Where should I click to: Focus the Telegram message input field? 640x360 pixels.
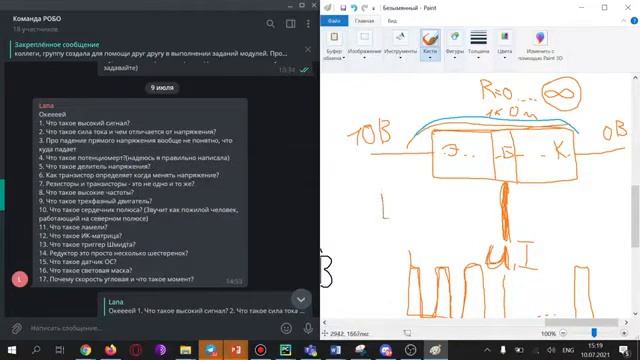[x=151, y=328]
